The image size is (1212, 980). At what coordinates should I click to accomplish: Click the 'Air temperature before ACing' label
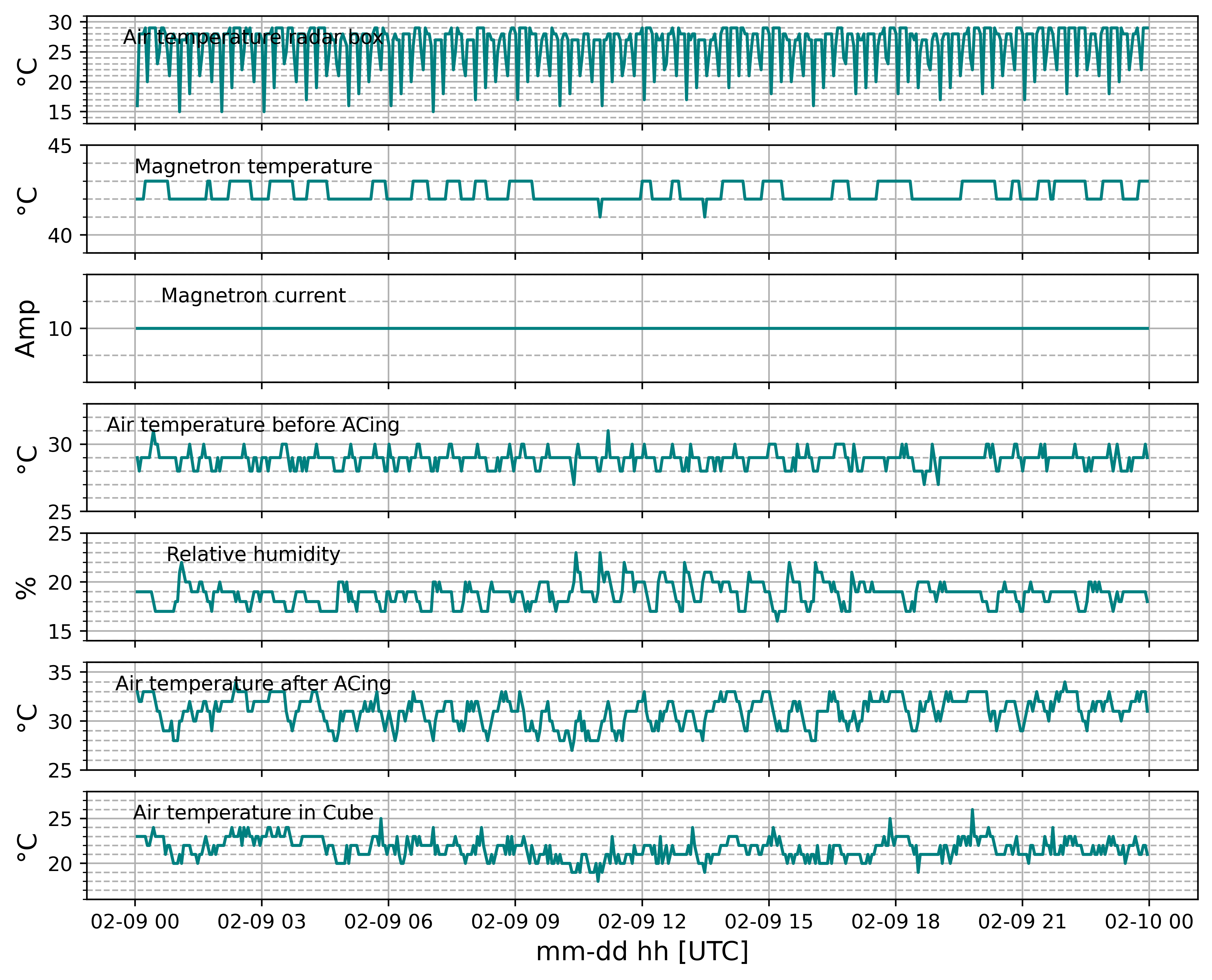[x=253, y=425]
